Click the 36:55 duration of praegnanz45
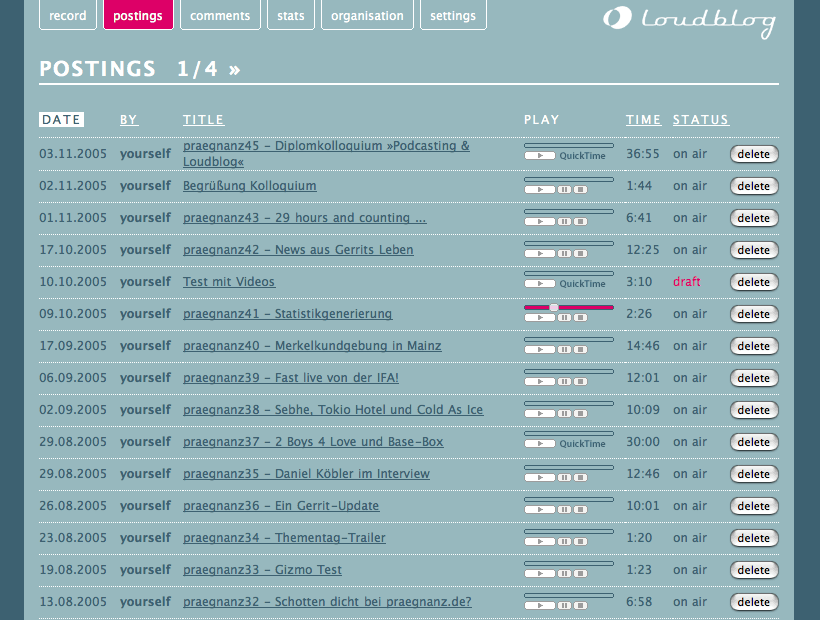820x620 pixels. 643,154
